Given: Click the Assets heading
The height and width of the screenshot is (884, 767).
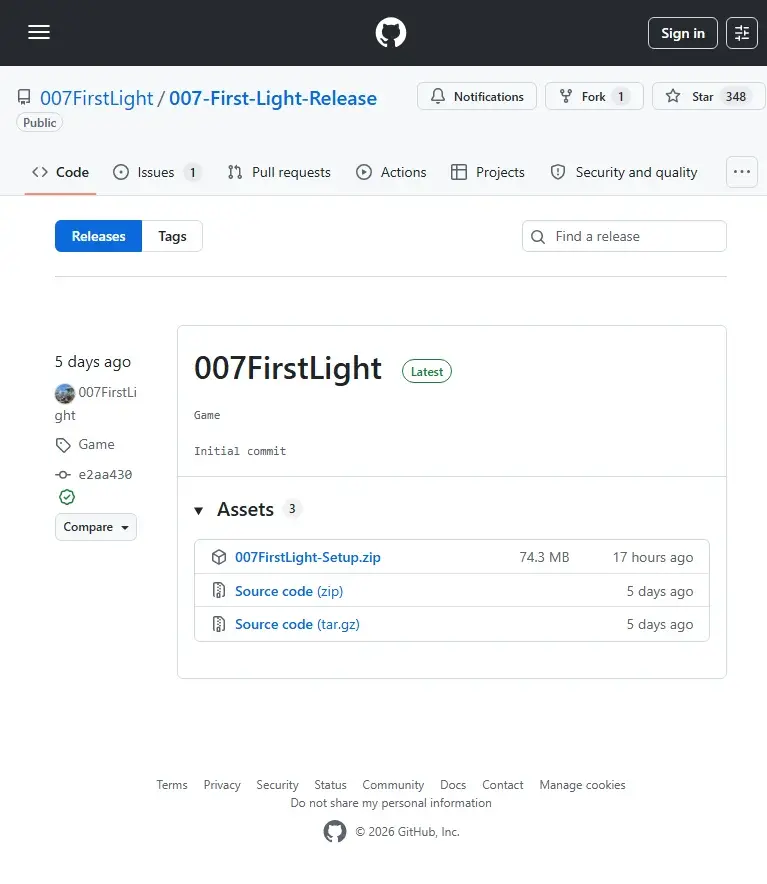Looking at the screenshot, I should click(x=245, y=510).
